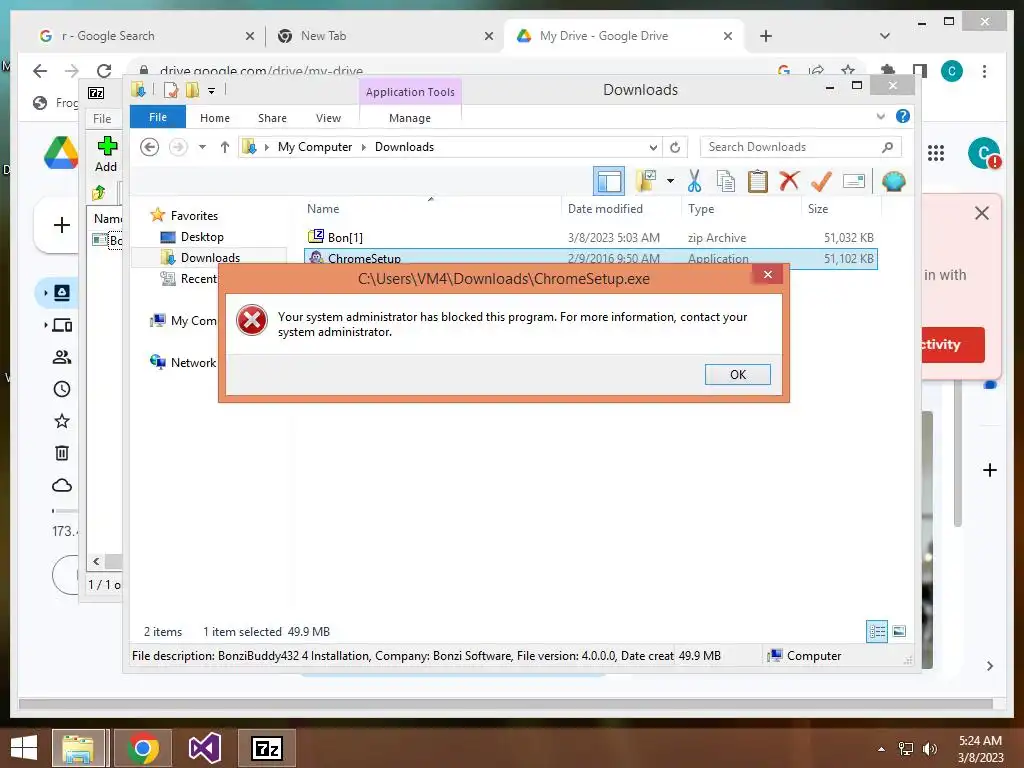The image size is (1024, 768).
Task: Open Trash in Google Drive sidebar
Action: tap(61, 453)
